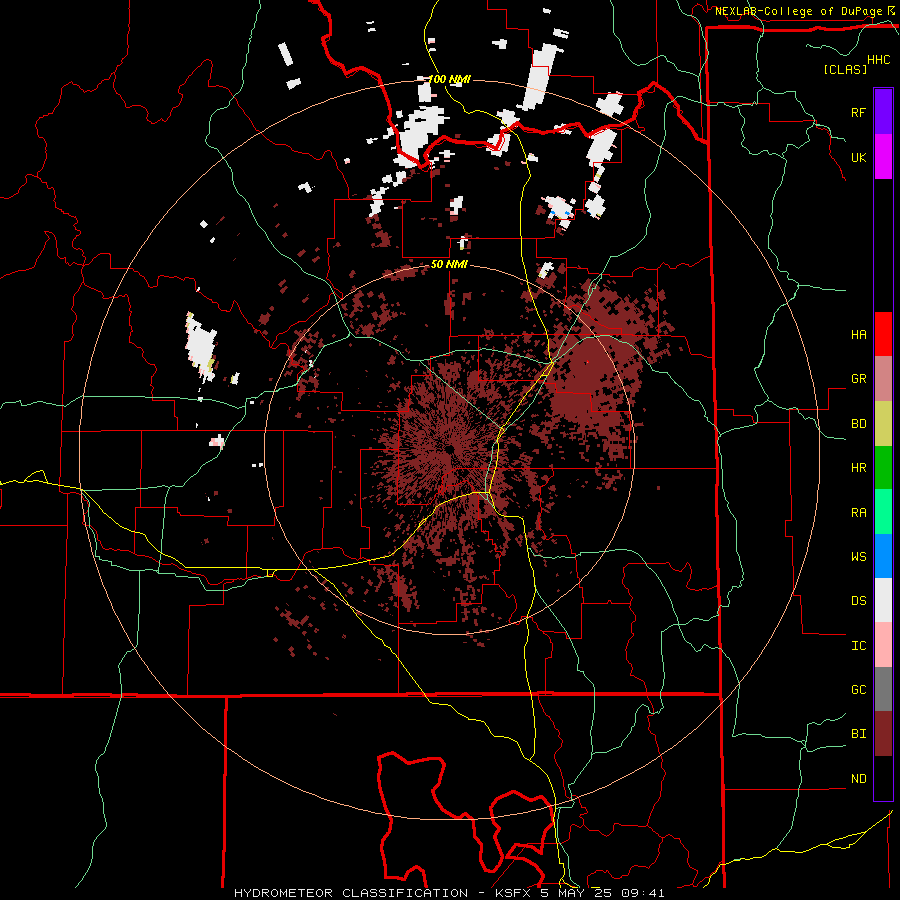Click the BI brown legend swatch
900x900 pixels.
point(883,734)
